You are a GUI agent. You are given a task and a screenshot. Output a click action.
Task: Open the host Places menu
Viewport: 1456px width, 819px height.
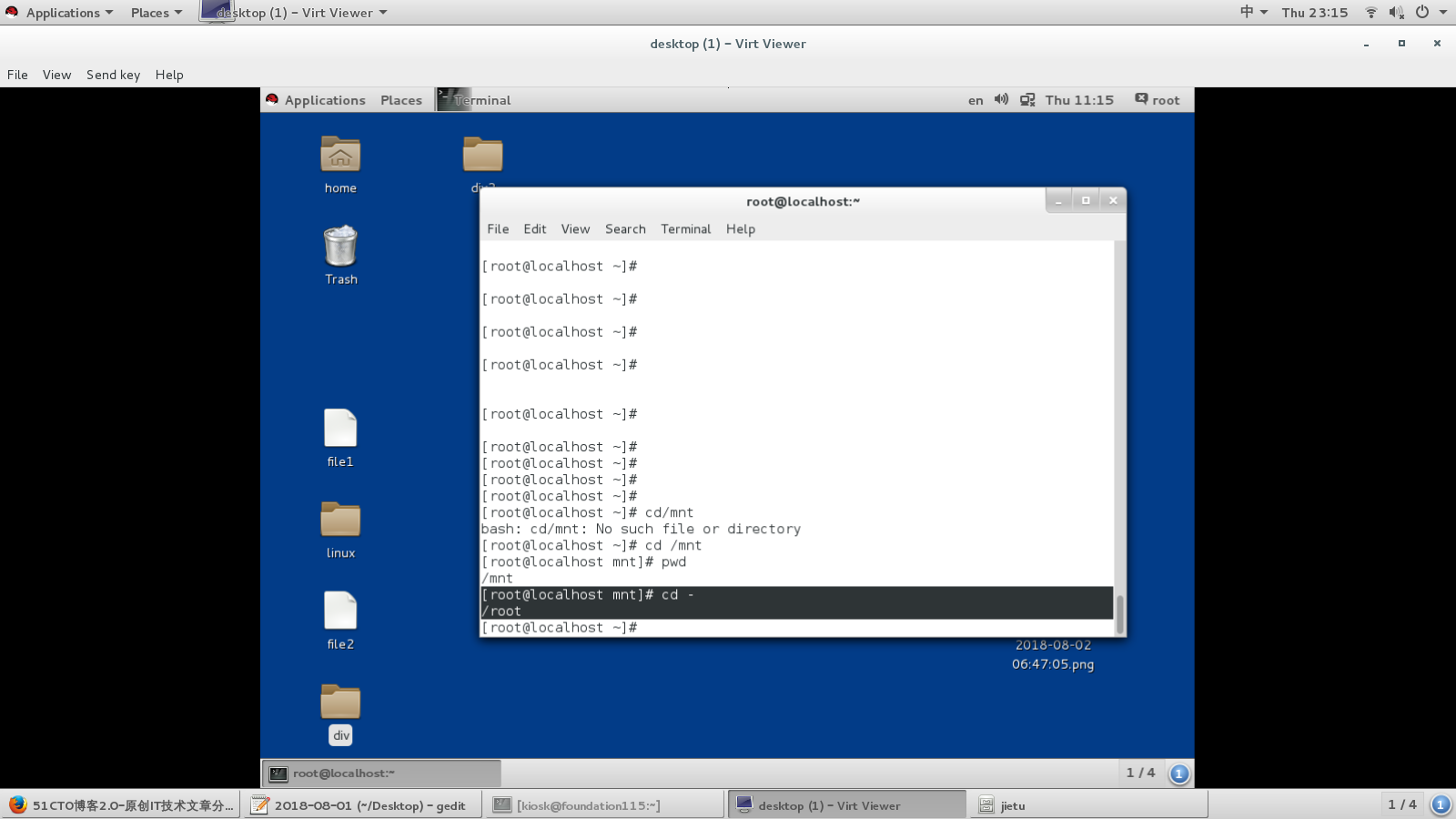pos(157,13)
